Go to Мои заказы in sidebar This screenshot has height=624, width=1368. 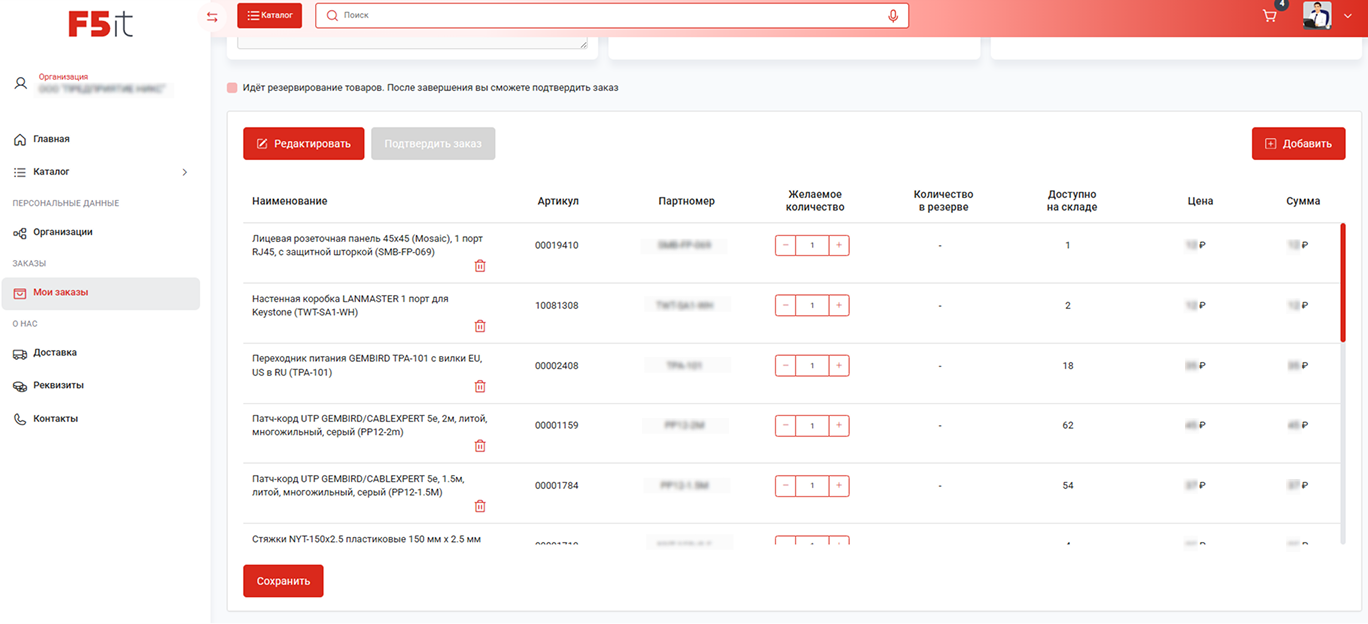tap(60, 293)
